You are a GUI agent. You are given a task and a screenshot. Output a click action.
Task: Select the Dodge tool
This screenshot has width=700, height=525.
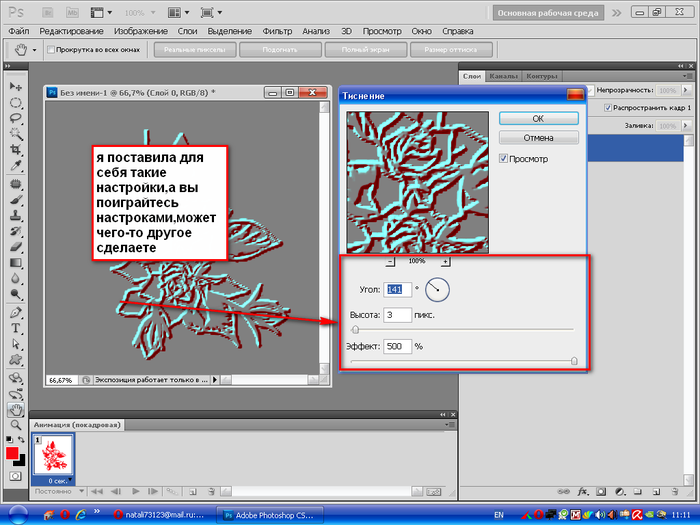tap(16, 294)
